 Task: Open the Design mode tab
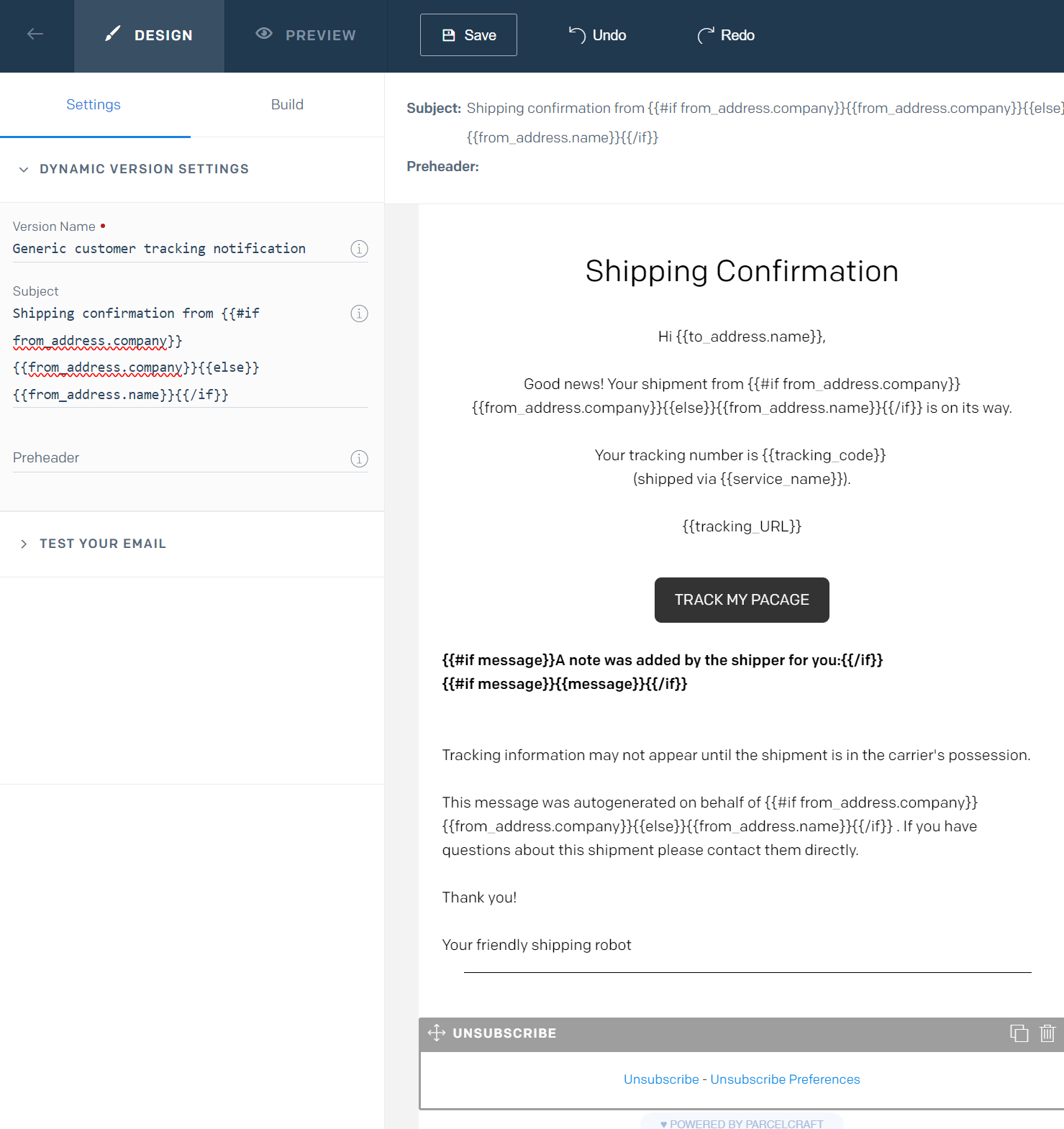point(149,36)
